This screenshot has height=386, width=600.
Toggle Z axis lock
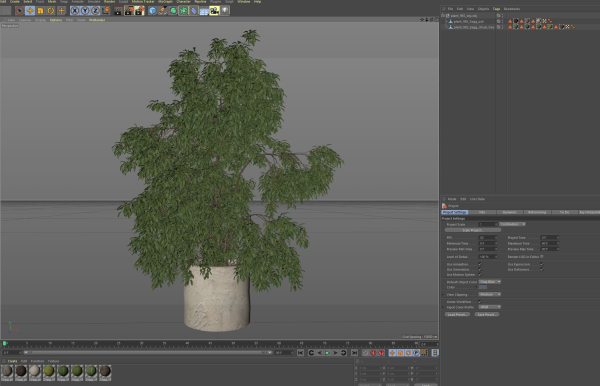click(x=95, y=11)
